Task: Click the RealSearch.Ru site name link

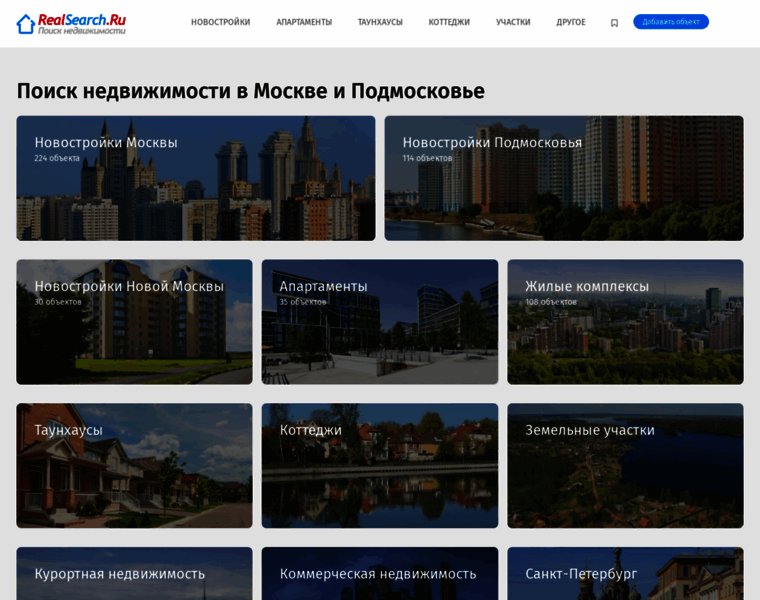Action: coord(81,20)
